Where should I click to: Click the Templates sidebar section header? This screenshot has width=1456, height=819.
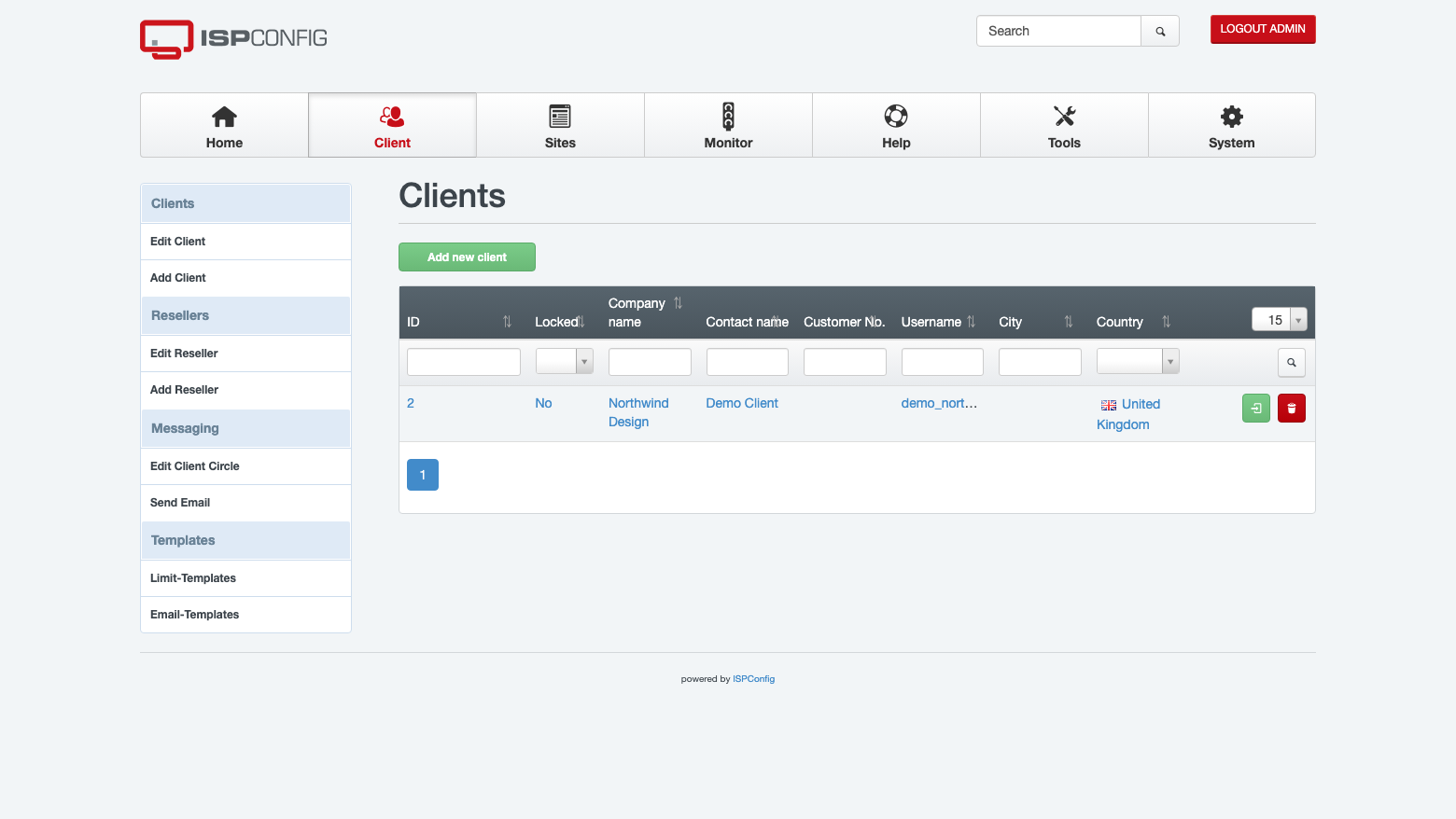click(245, 541)
